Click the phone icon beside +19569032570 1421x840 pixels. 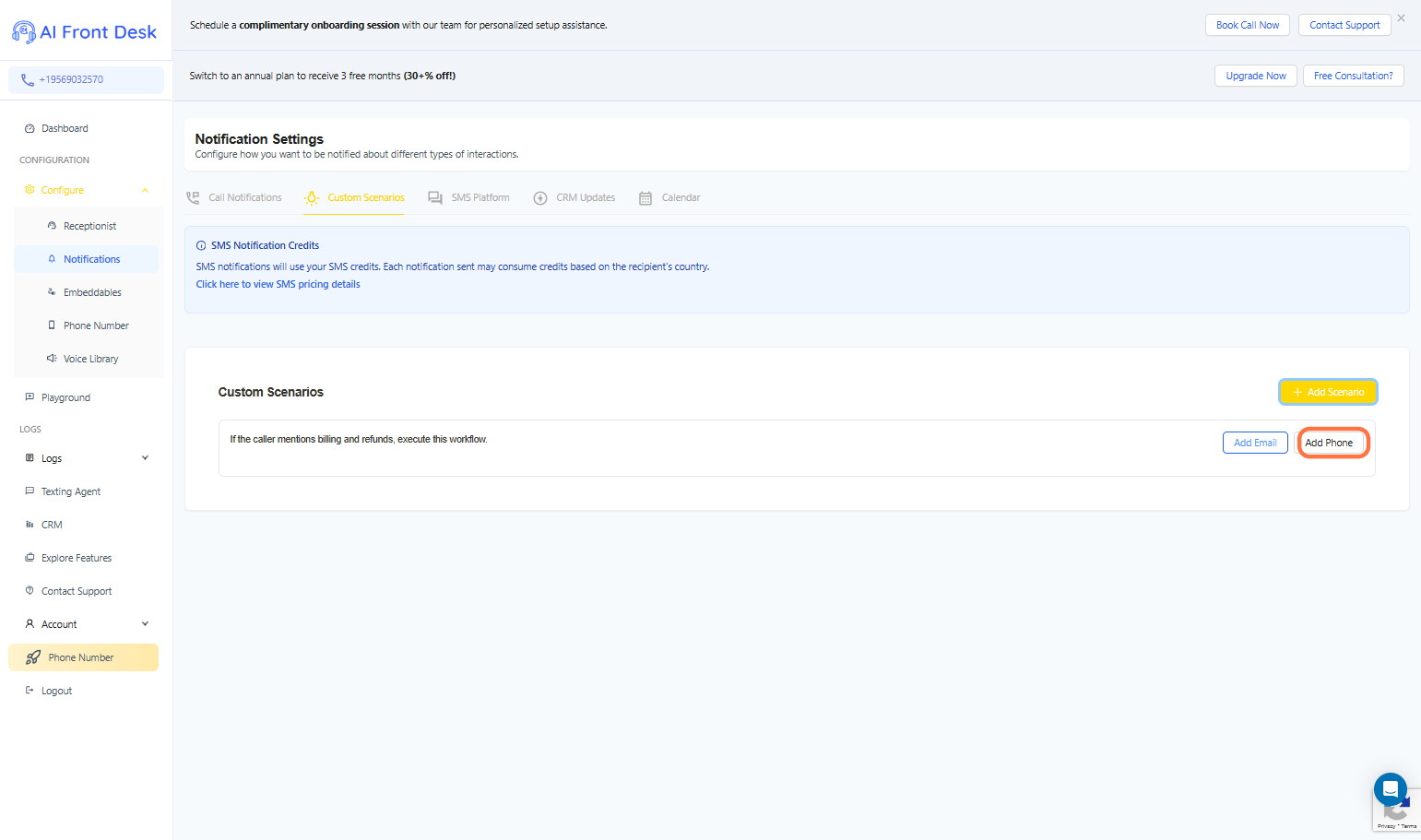[28, 80]
